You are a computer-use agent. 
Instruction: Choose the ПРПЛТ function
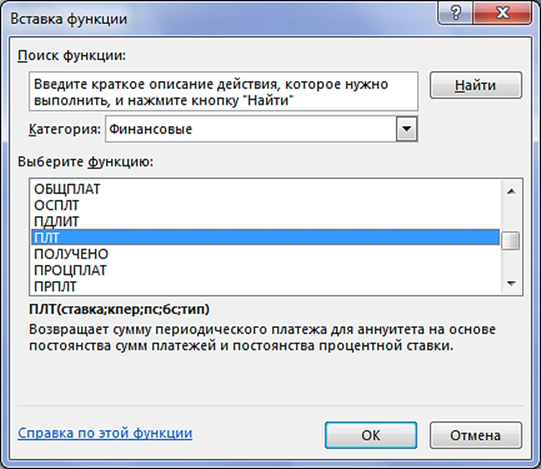coord(265,286)
